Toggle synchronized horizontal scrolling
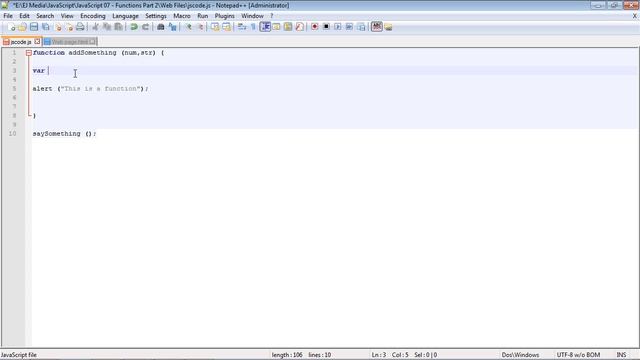 (227, 27)
